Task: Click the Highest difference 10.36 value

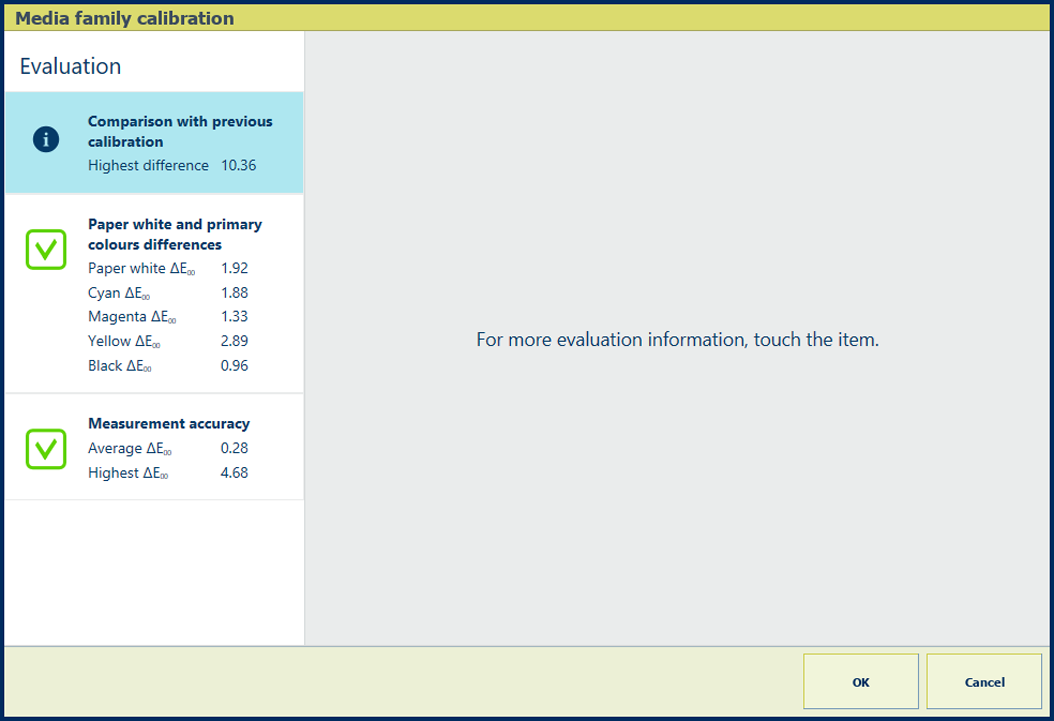Action: coord(238,166)
